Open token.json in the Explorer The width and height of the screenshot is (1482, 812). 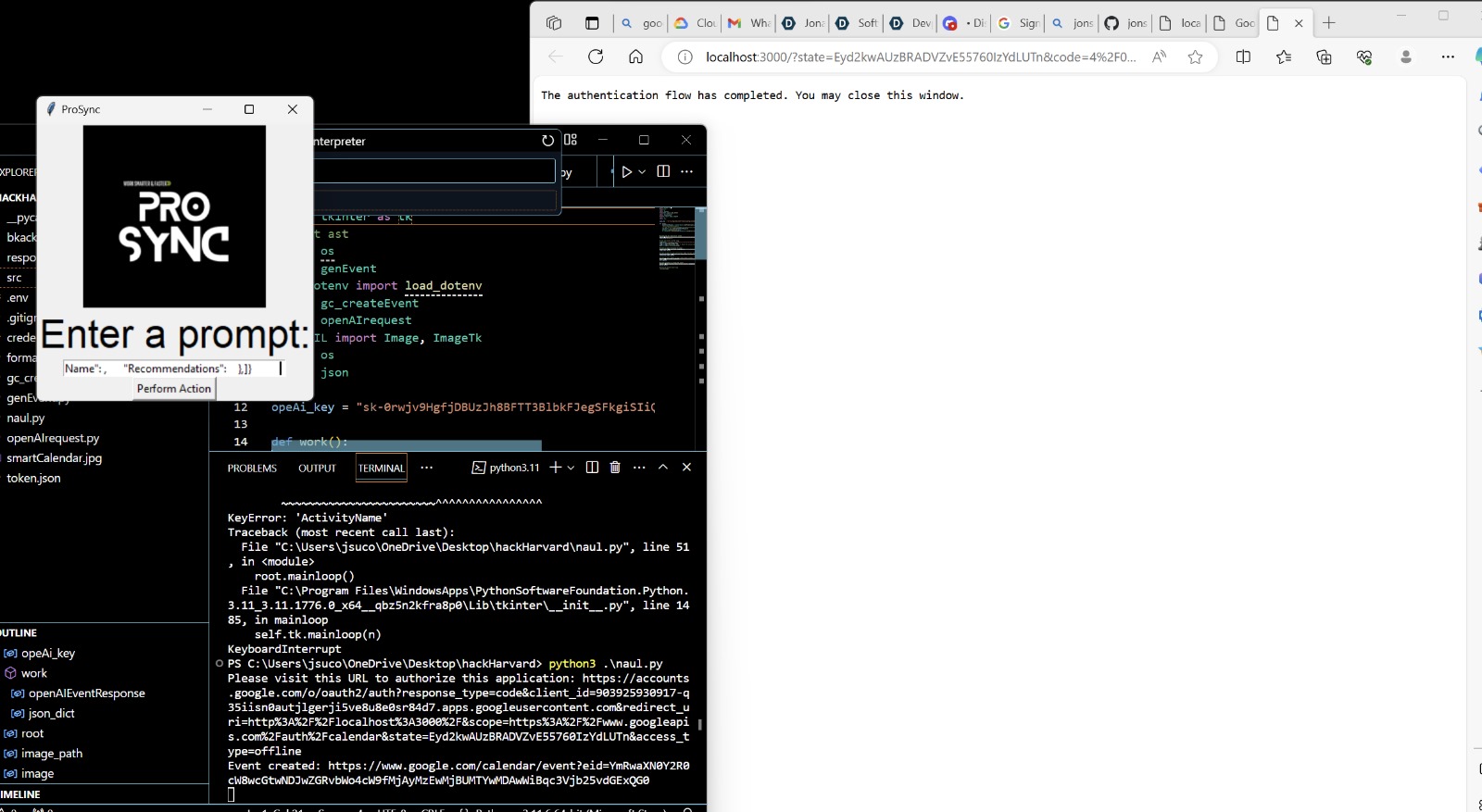33,479
